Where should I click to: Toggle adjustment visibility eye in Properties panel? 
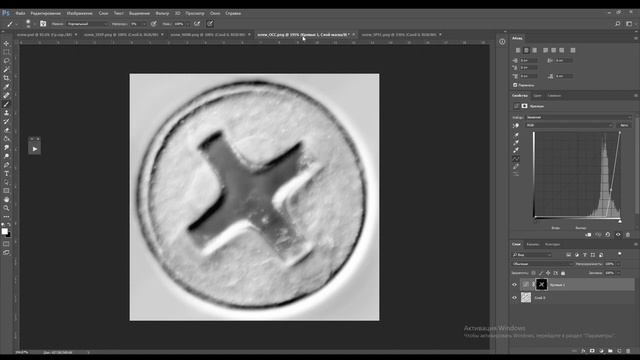(618, 235)
